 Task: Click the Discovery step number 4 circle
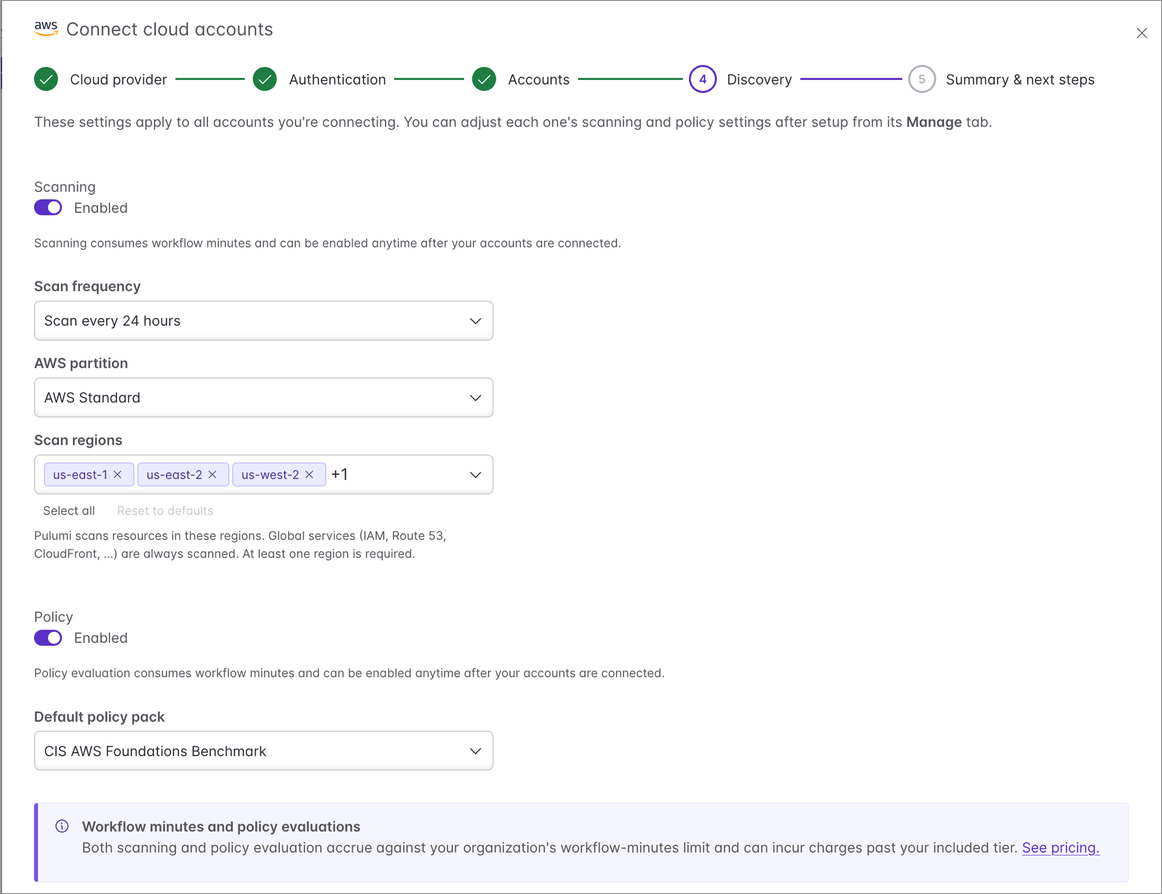click(703, 79)
